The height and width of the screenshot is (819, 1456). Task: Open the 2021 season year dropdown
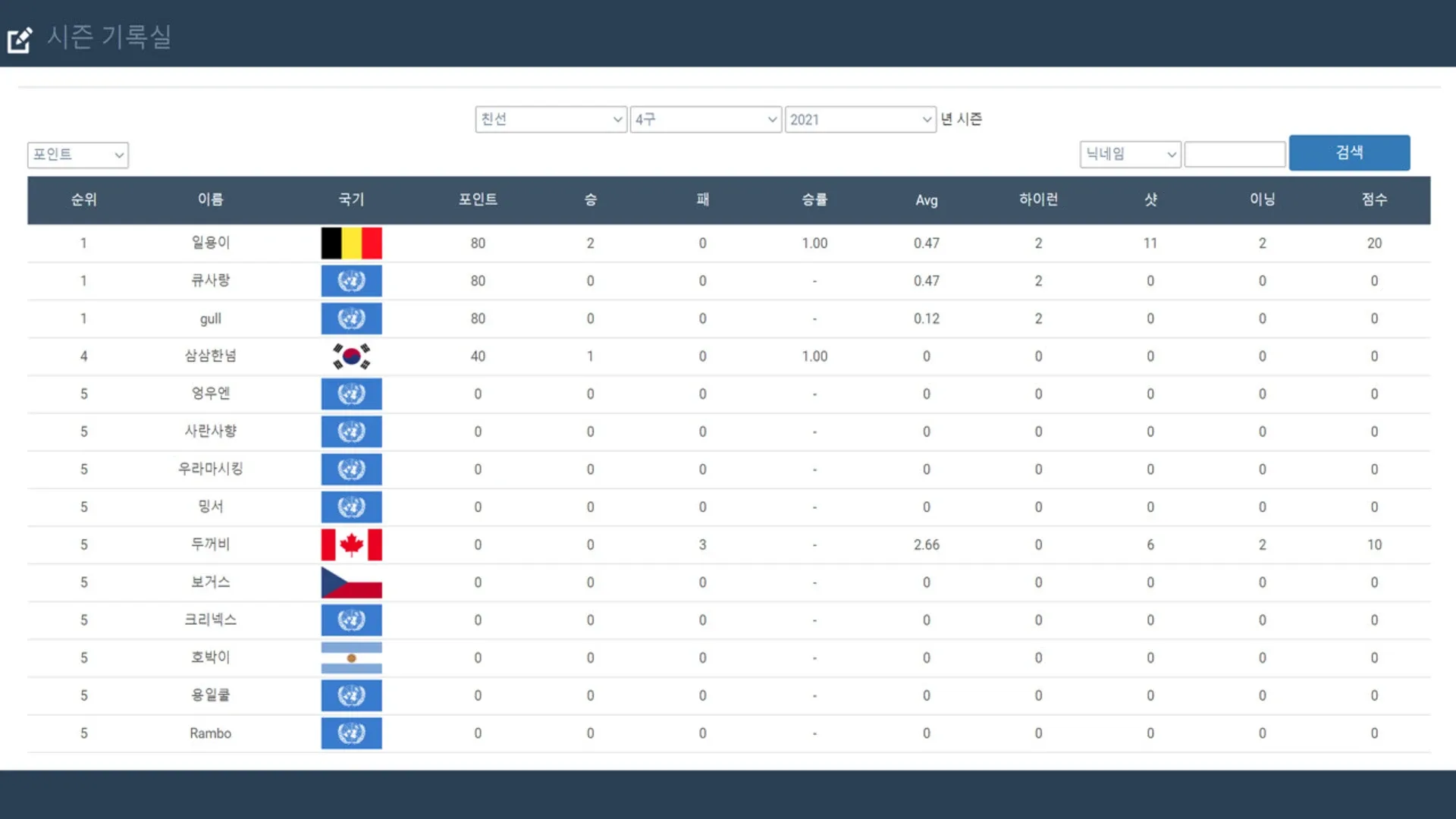[x=861, y=119]
